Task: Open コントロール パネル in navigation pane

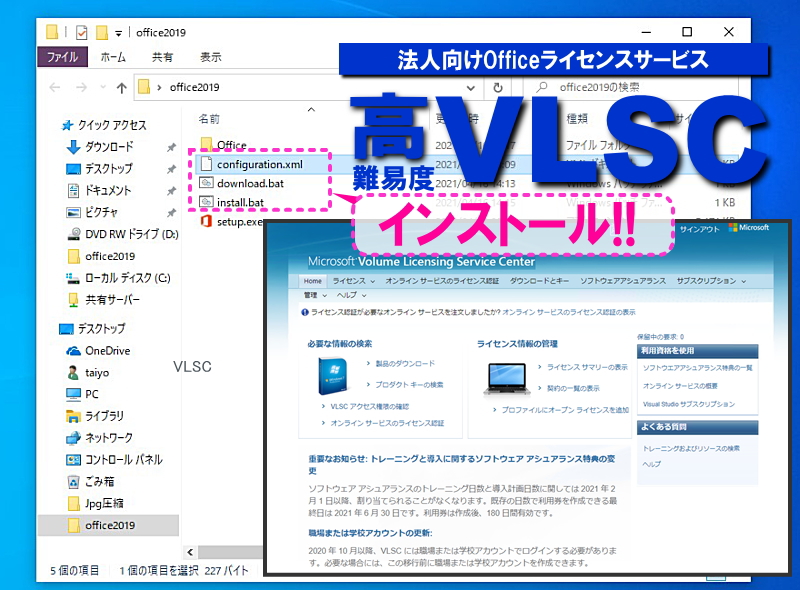Action: point(115,460)
